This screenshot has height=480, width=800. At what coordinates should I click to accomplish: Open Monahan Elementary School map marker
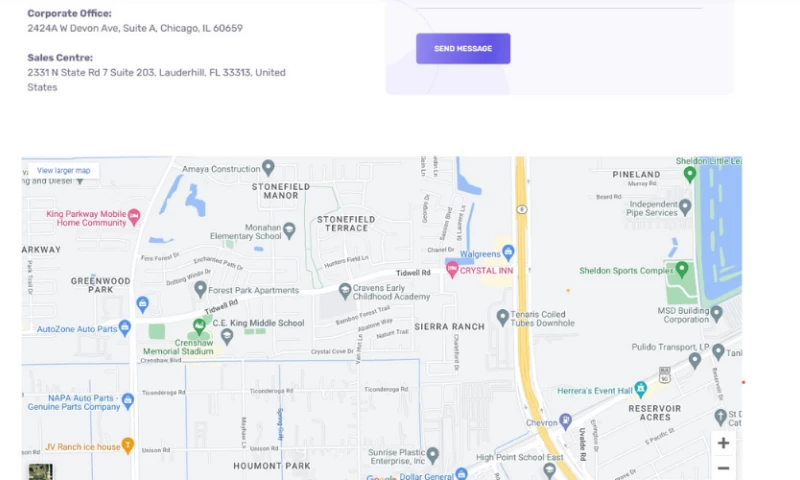coord(289,231)
